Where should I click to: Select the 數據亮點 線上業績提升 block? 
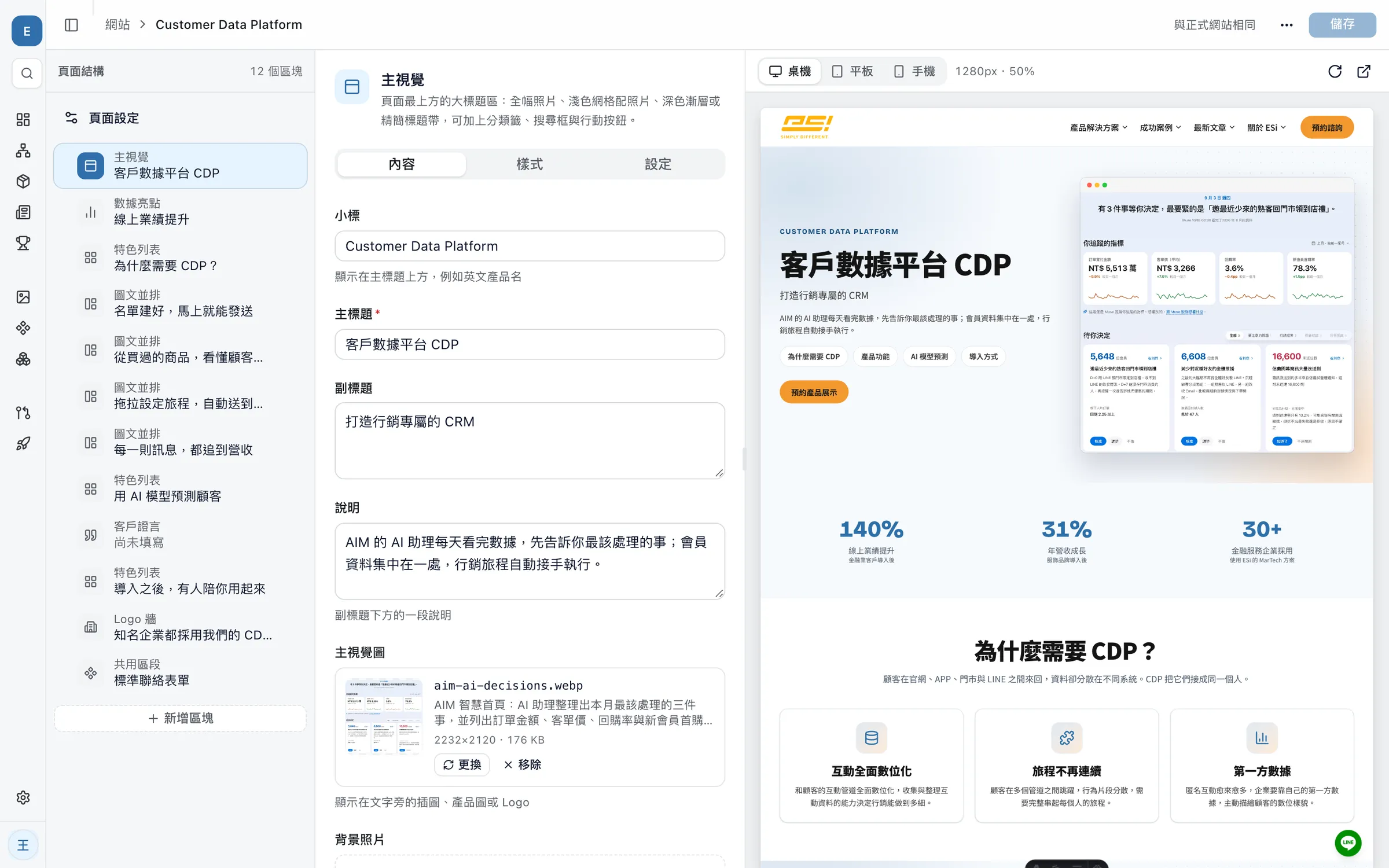click(x=181, y=212)
